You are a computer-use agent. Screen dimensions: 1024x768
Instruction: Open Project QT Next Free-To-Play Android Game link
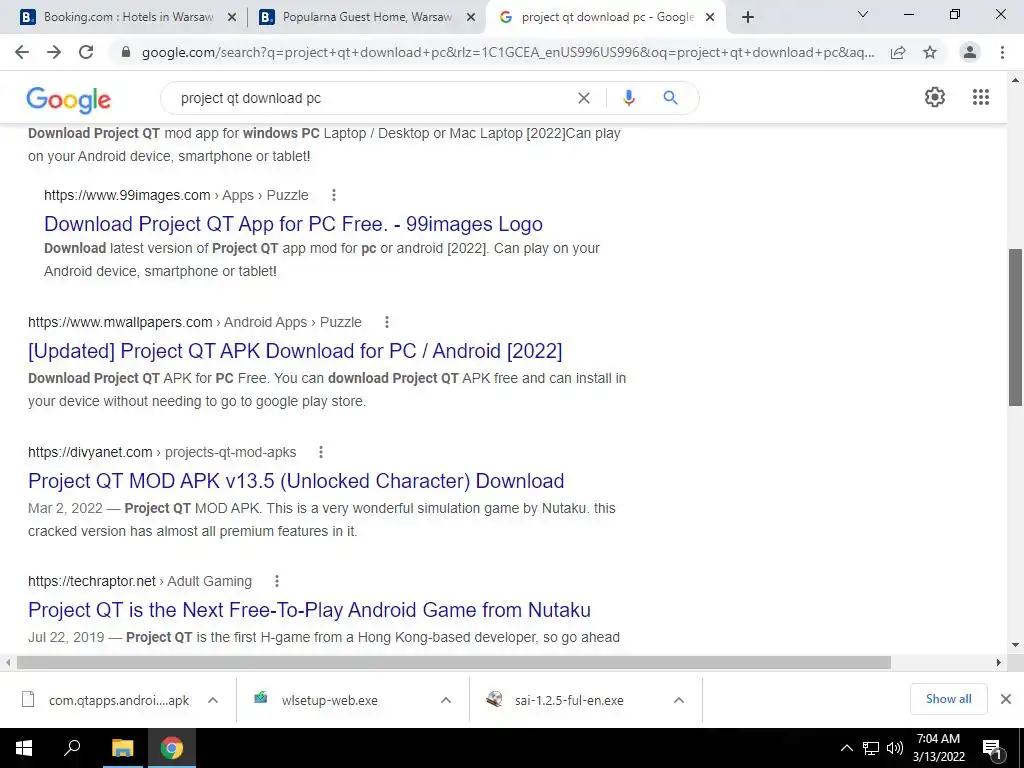click(310, 610)
